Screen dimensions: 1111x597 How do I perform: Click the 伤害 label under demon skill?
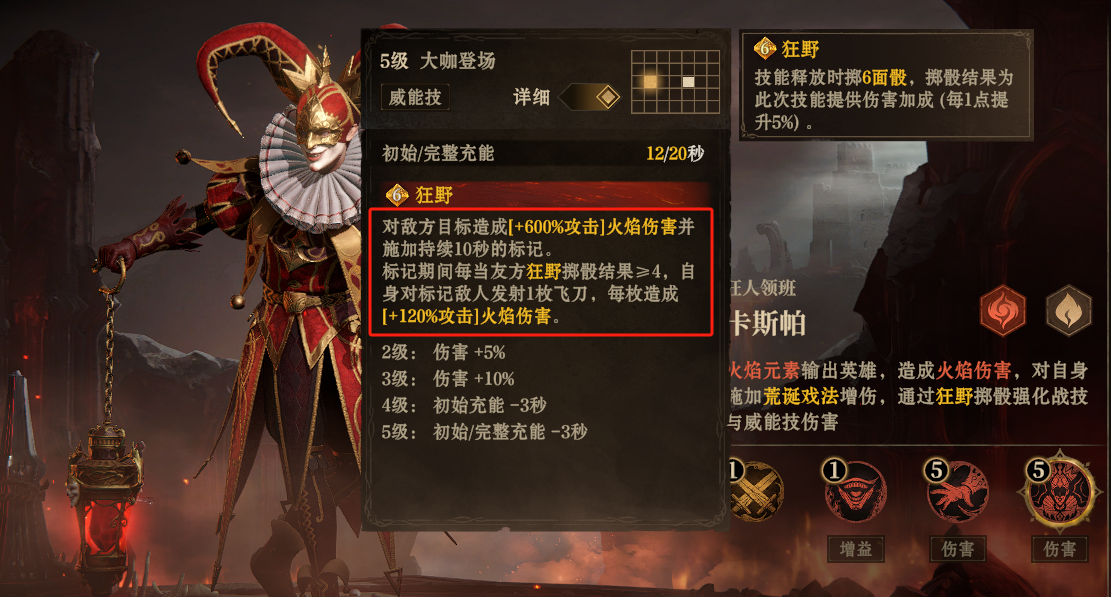[1059, 549]
